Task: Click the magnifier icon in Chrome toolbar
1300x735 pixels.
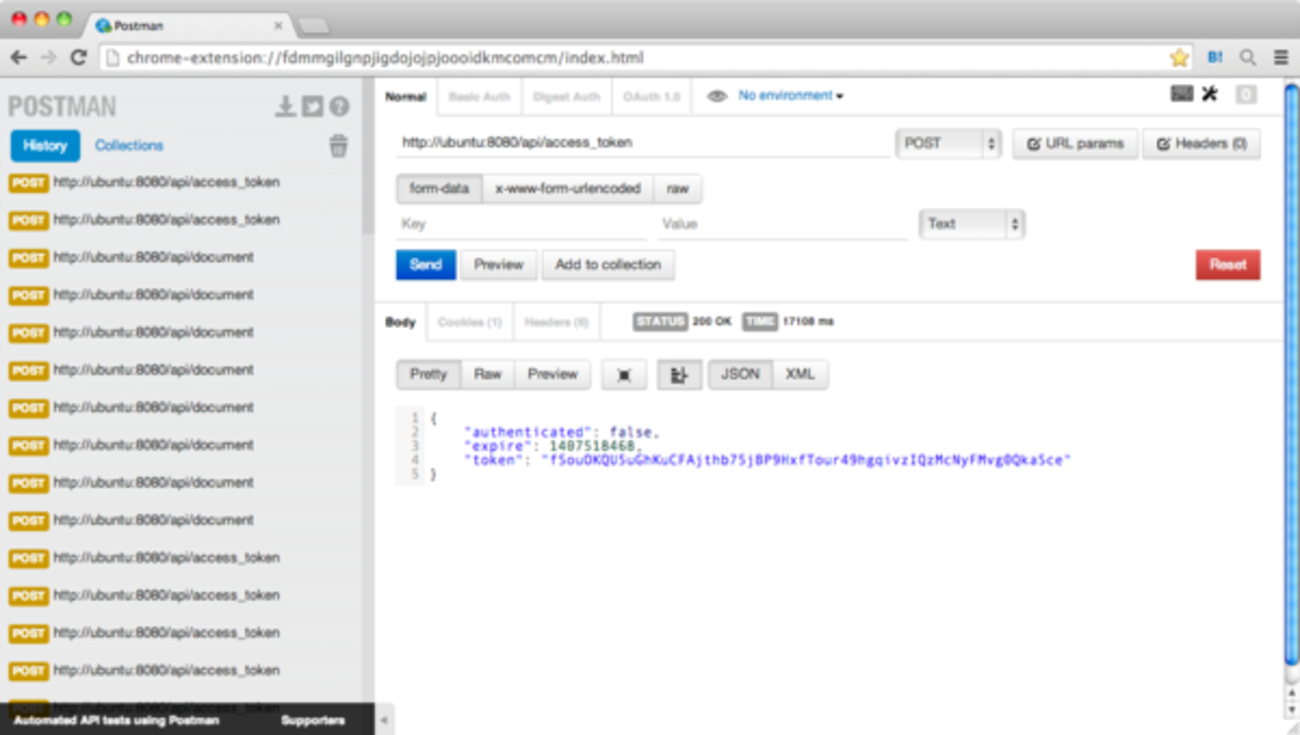Action: click(1248, 57)
